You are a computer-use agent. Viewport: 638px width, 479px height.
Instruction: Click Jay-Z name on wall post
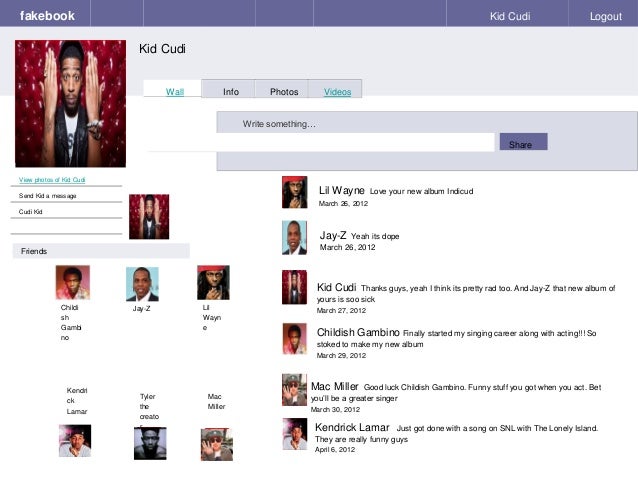pos(333,235)
